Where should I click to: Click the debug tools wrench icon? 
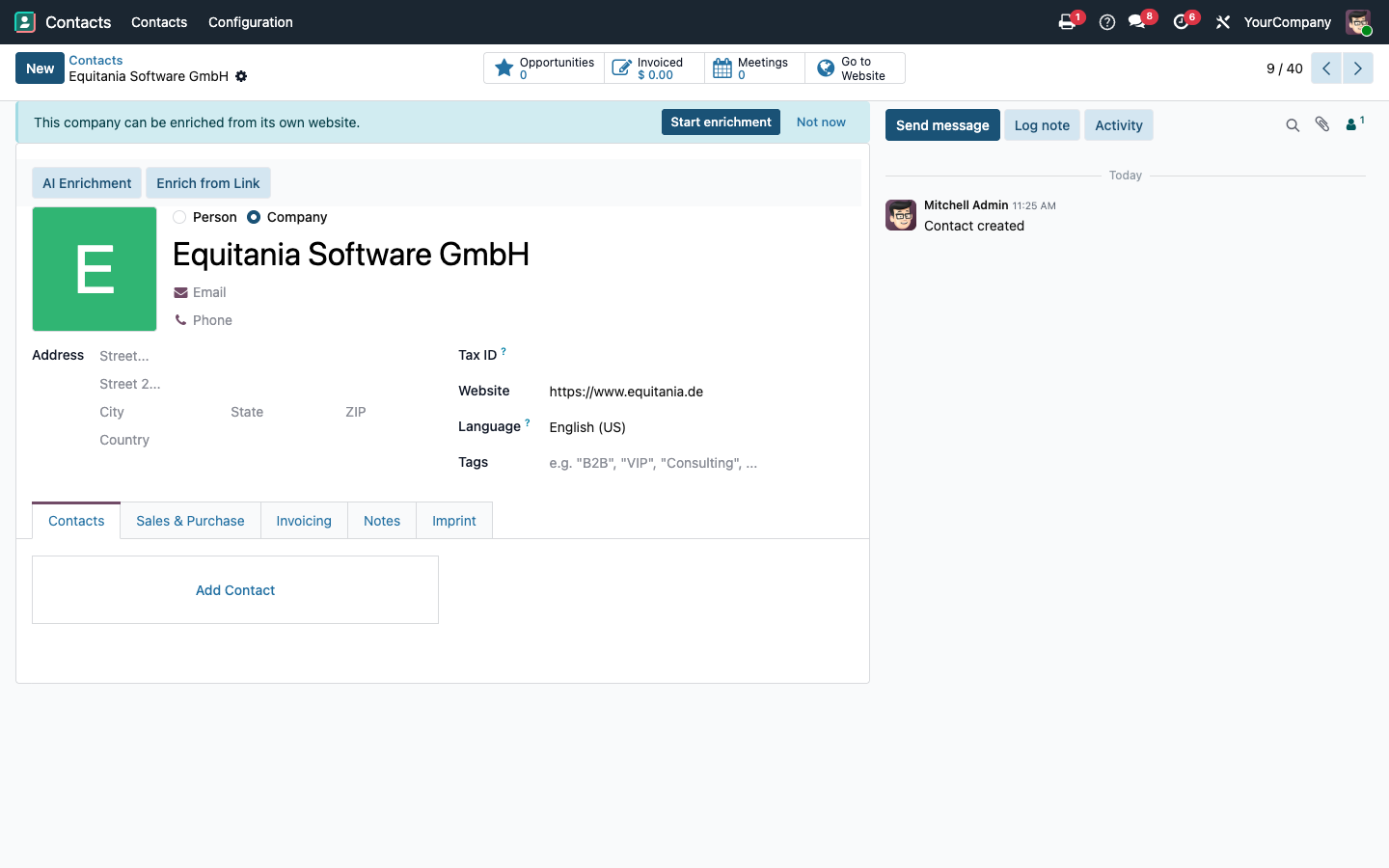[x=1222, y=22]
